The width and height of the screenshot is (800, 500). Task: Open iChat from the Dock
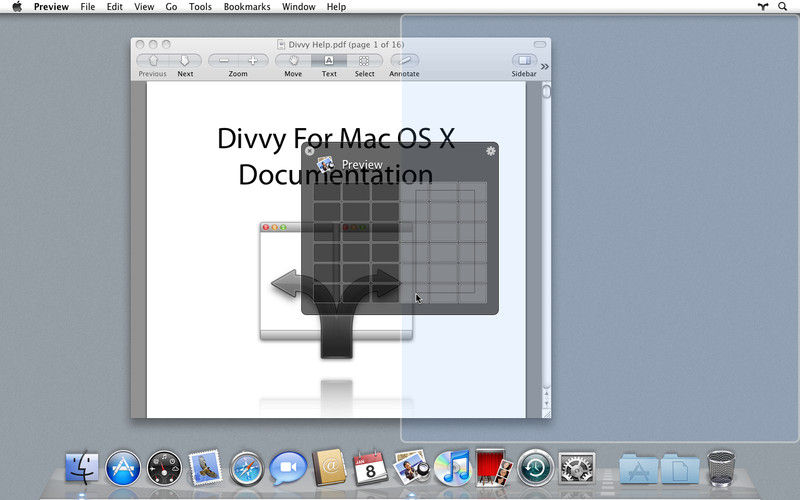pyautogui.click(x=288, y=468)
